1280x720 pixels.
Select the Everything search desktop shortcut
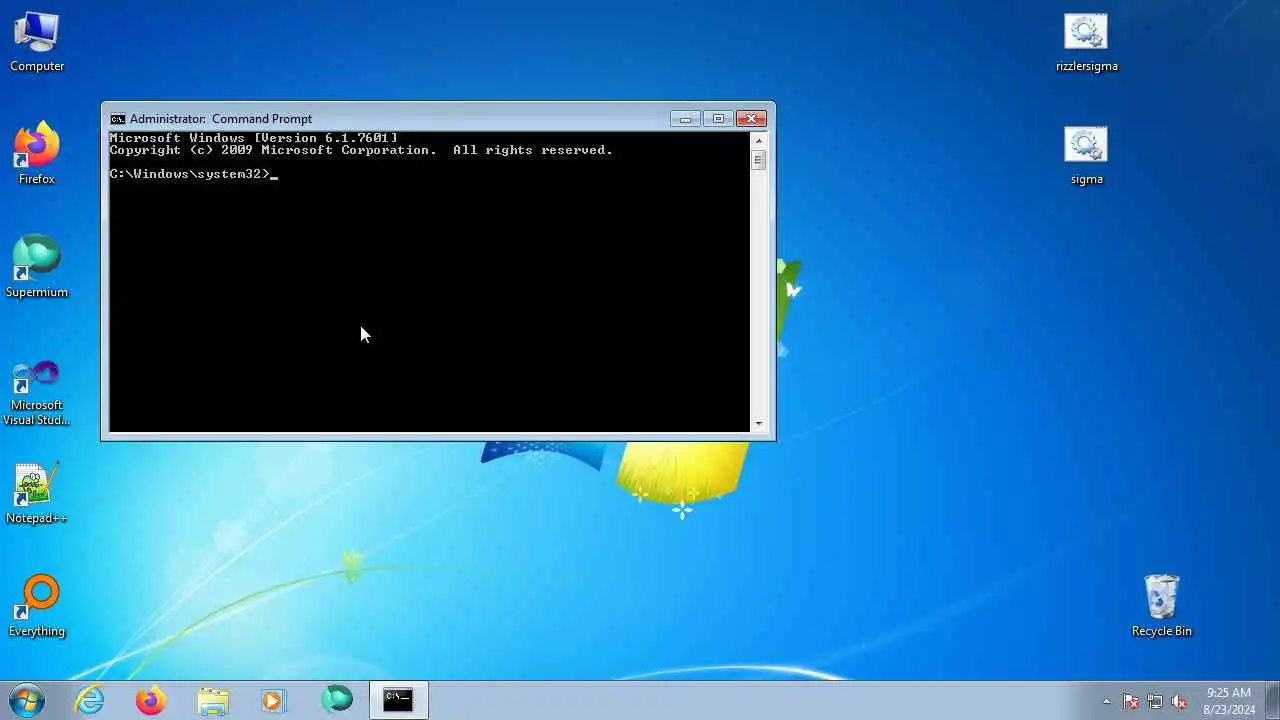coord(37,605)
